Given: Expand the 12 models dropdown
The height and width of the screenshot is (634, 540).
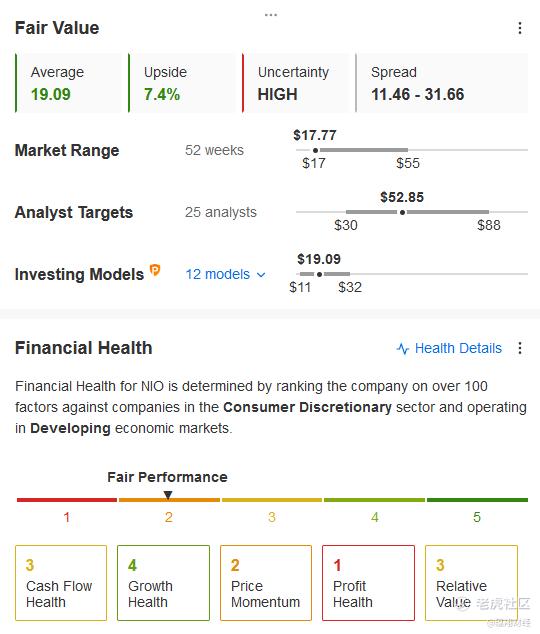Looking at the screenshot, I should tap(226, 274).
